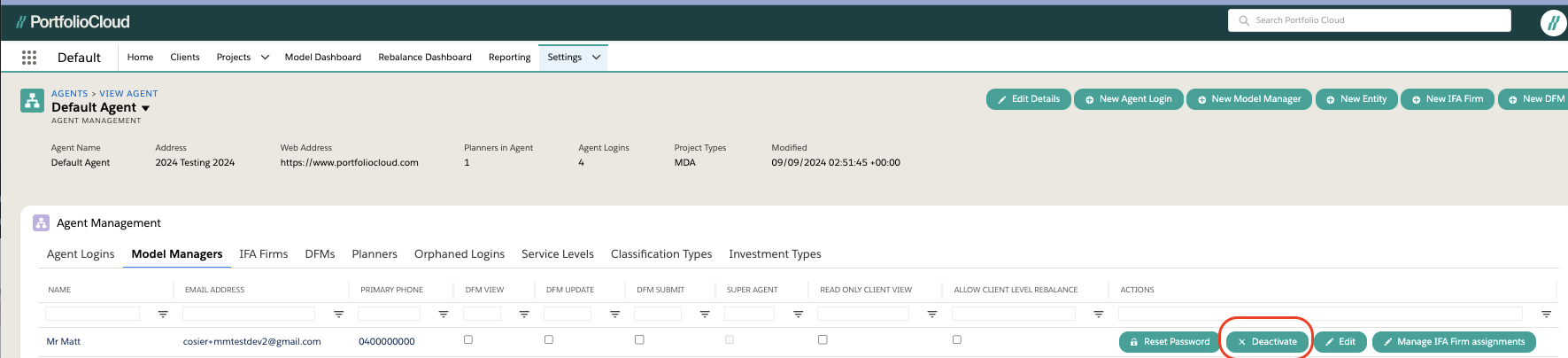Click the Actions column filter input
1568x358 pixels.
tap(1320, 314)
